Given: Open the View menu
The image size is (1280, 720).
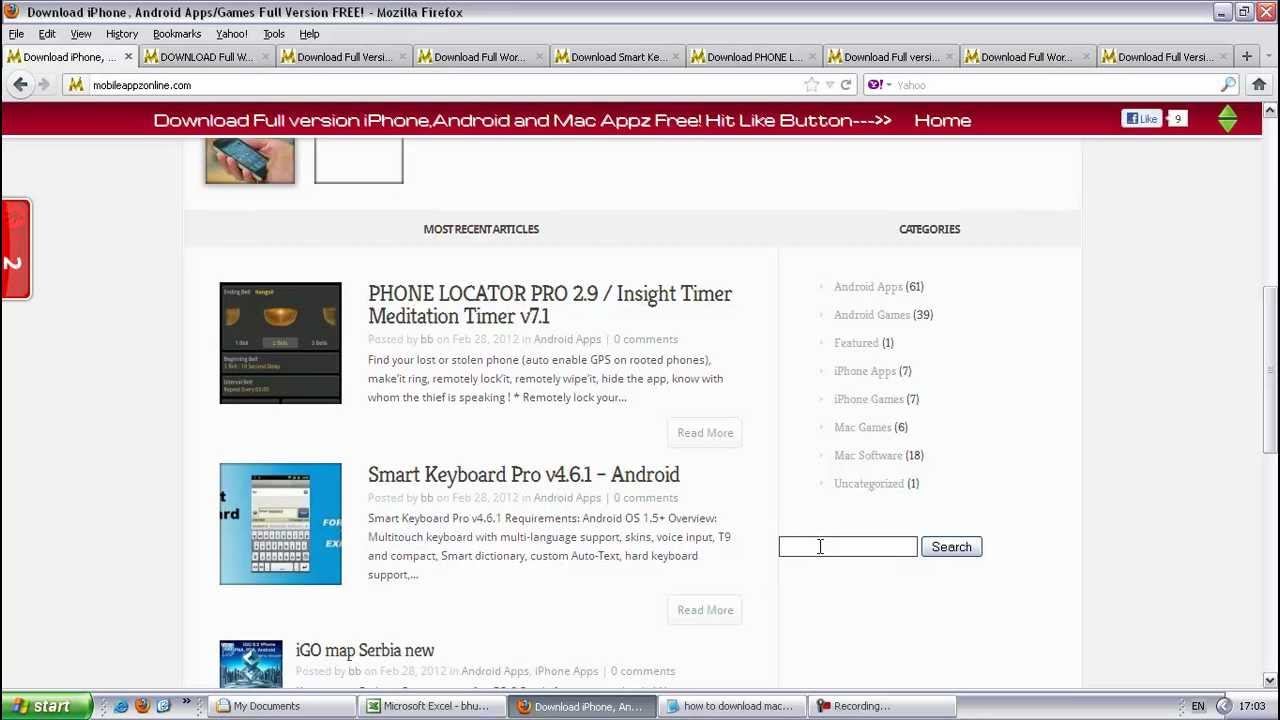Looking at the screenshot, I should pyautogui.click(x=81, y=34).
